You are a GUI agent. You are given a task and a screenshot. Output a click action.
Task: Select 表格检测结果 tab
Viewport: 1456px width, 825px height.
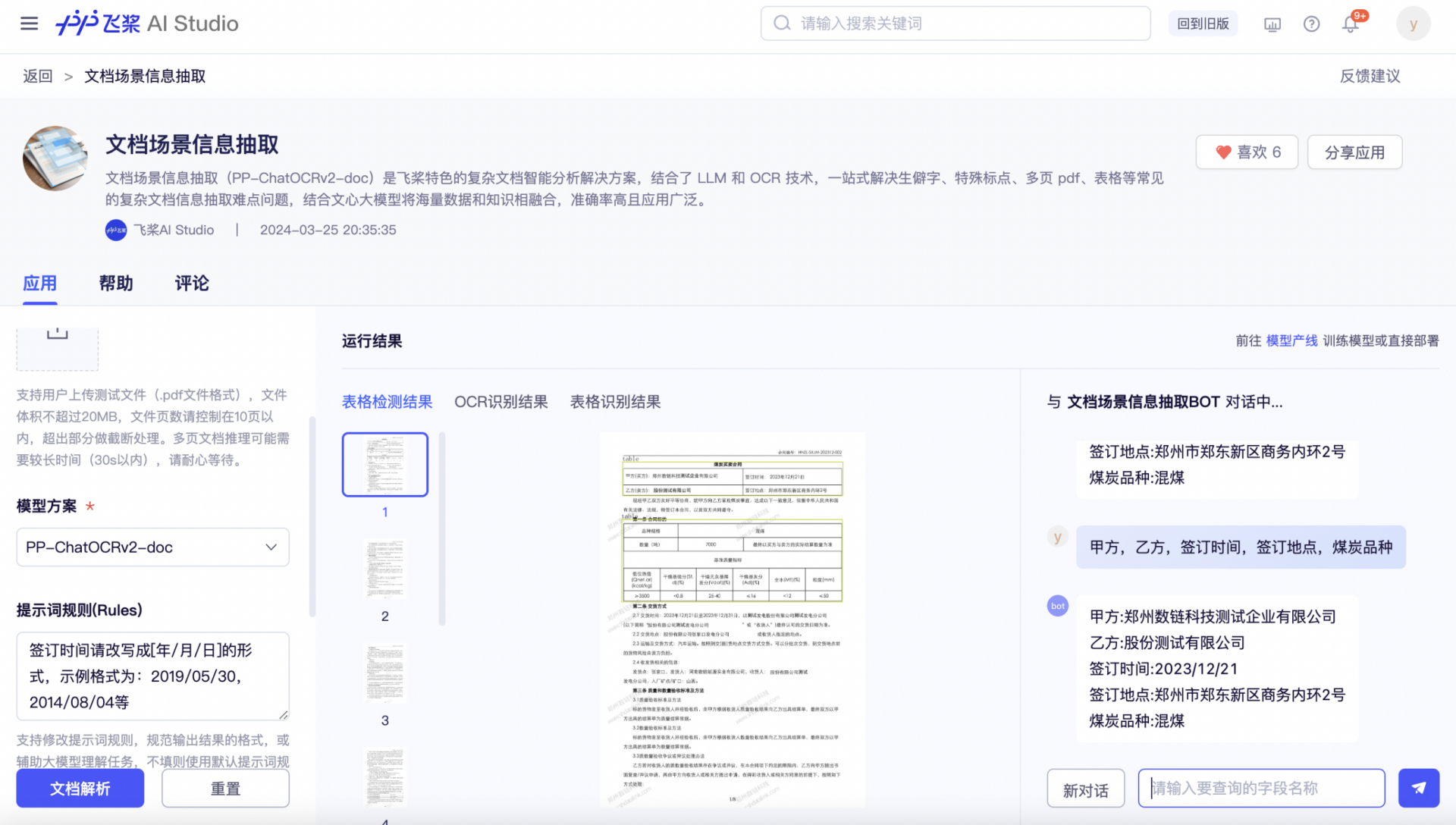point(387,402)
